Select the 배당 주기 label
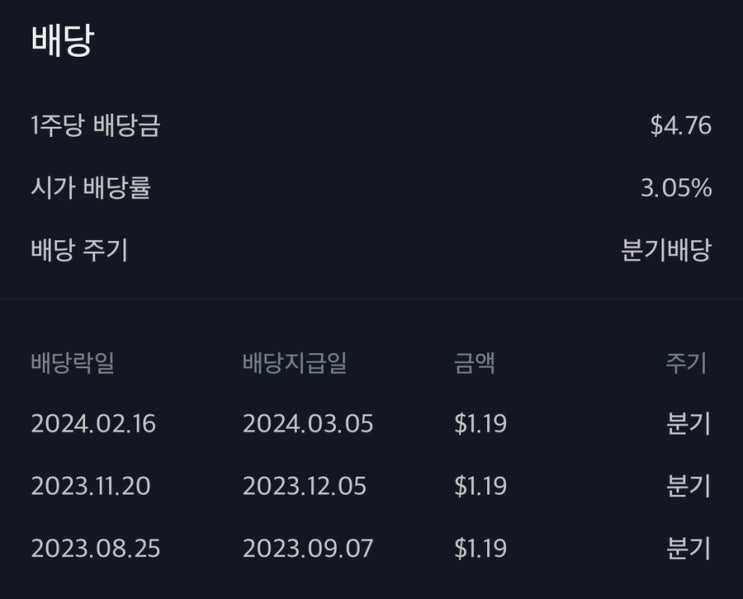The height and width of the screenshot is (599, 743). pos(79,250)
